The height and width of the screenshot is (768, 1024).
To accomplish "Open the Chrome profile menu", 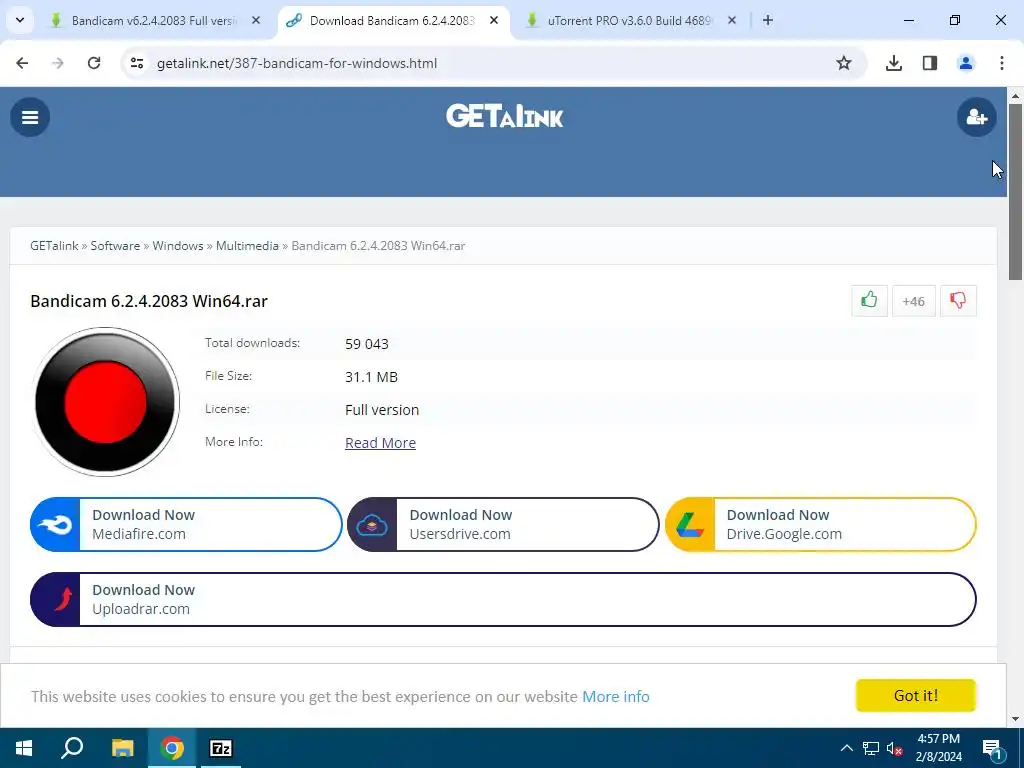I will point(966,63).
